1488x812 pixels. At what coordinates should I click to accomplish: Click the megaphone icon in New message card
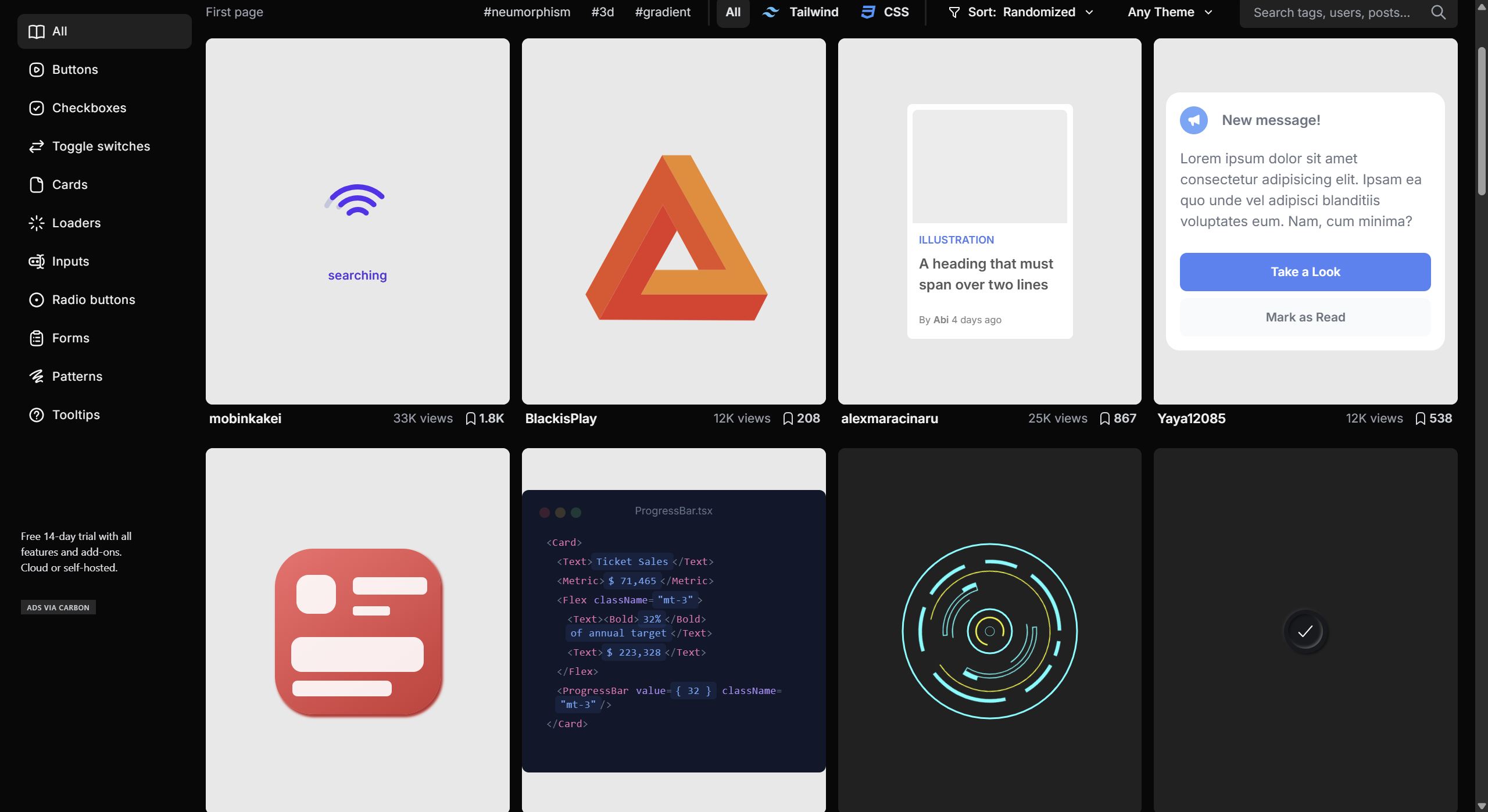pos(1194,120)
